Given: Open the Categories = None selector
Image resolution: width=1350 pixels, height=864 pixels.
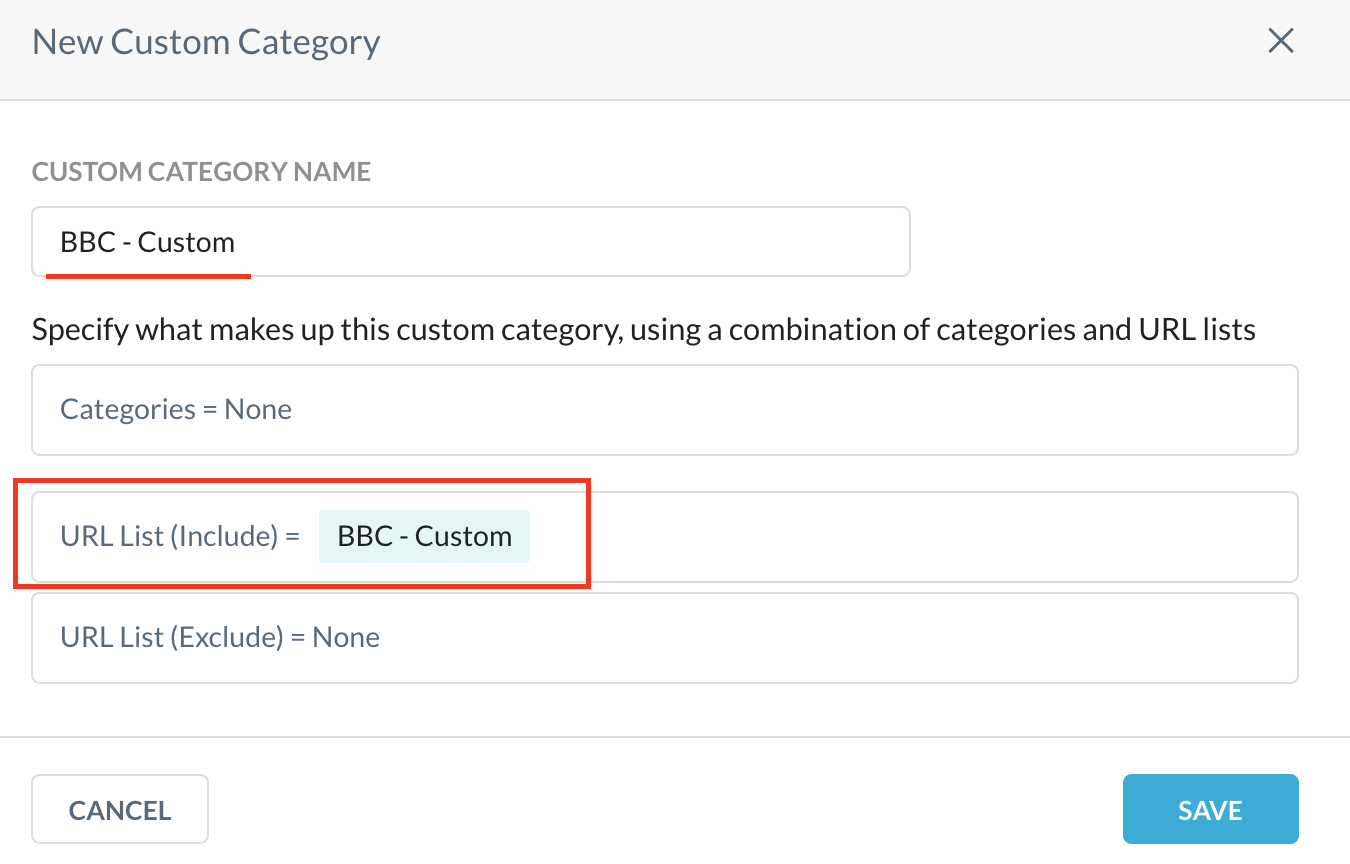Looking at the screenshot, I should tap(665, 410).
